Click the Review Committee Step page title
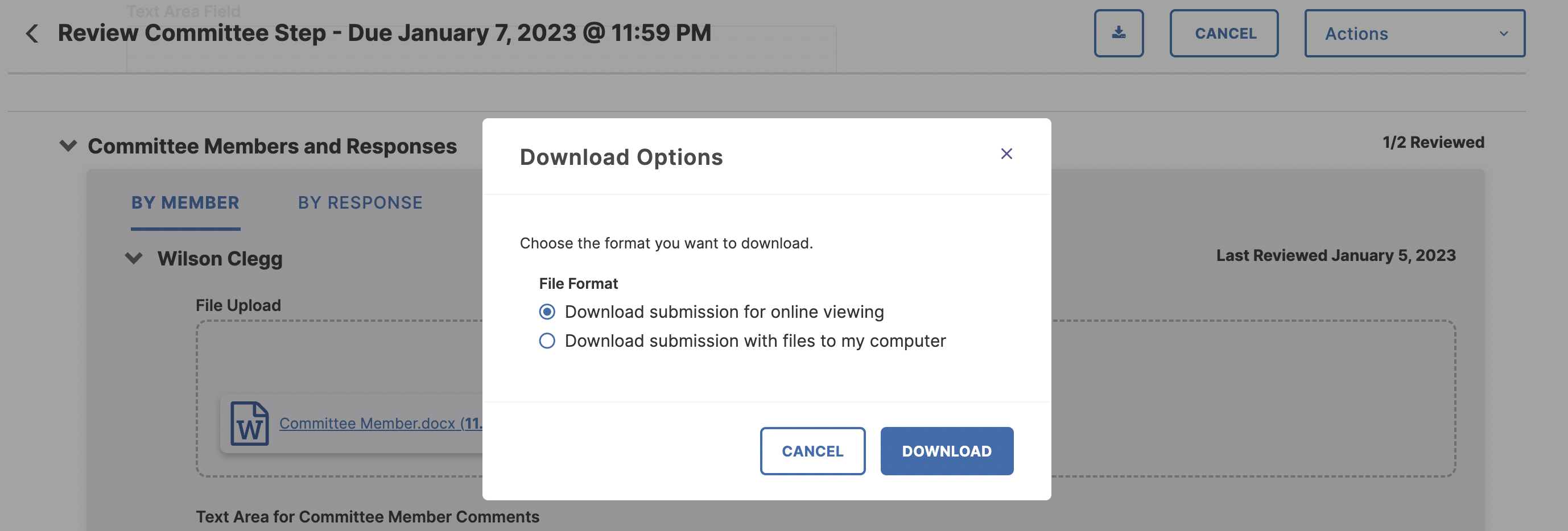Image resolution: width=1568 pixels, height=531 pixels. [384, 33]
